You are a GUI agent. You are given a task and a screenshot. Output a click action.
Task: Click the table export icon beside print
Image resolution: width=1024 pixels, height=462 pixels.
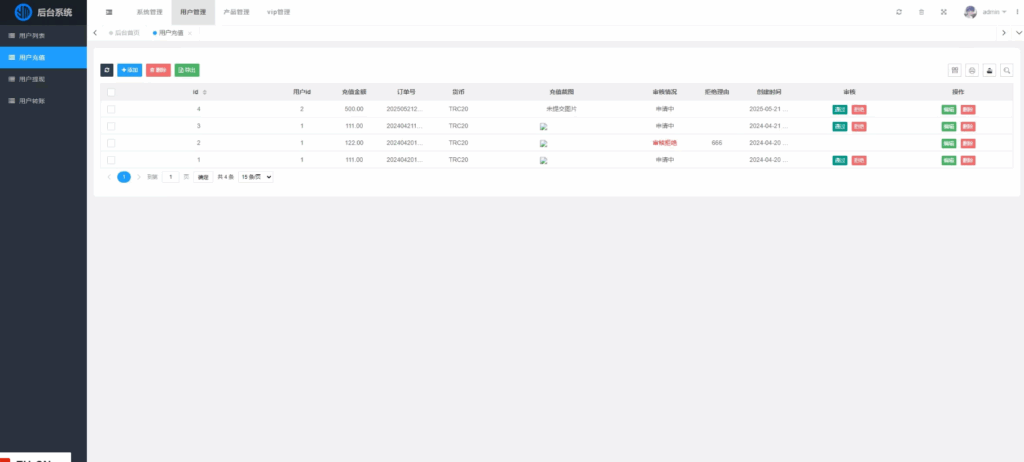(x=989, y=71)
